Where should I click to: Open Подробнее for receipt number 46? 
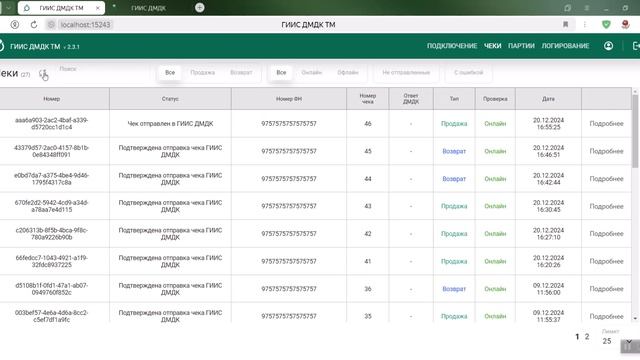606,124
